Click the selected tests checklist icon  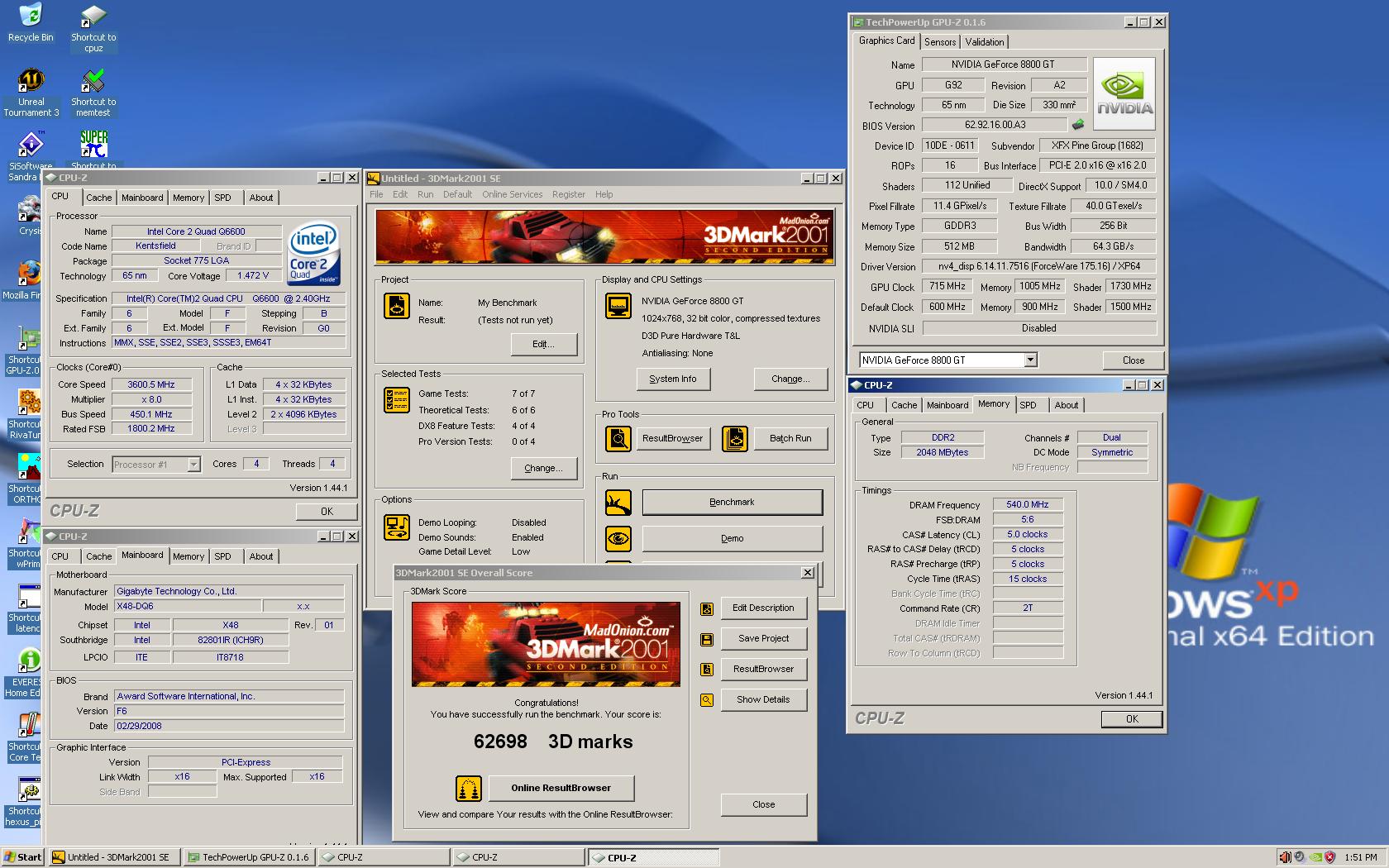(397, 399)
